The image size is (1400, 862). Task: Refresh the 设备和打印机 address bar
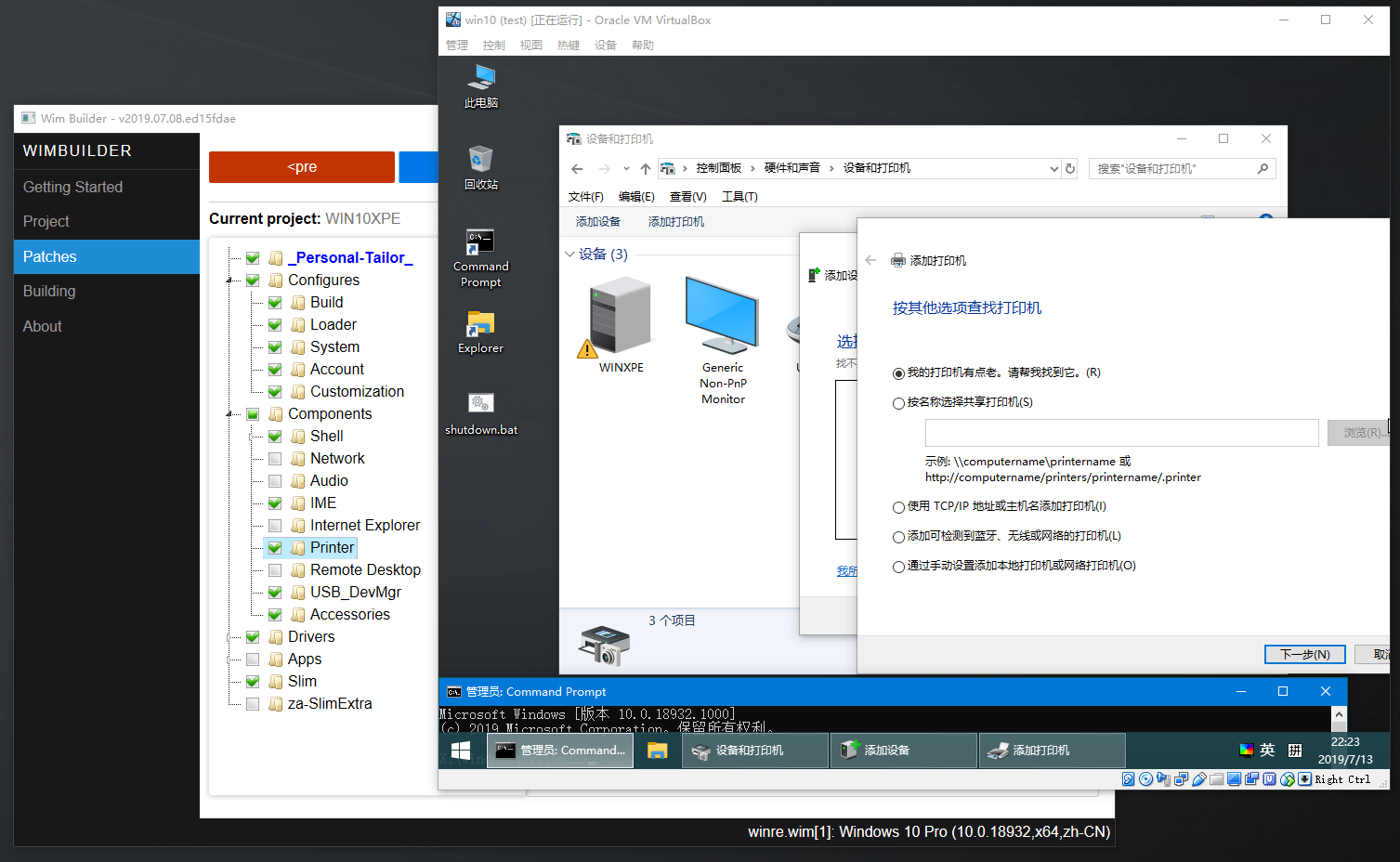(x=1070, y=169)
